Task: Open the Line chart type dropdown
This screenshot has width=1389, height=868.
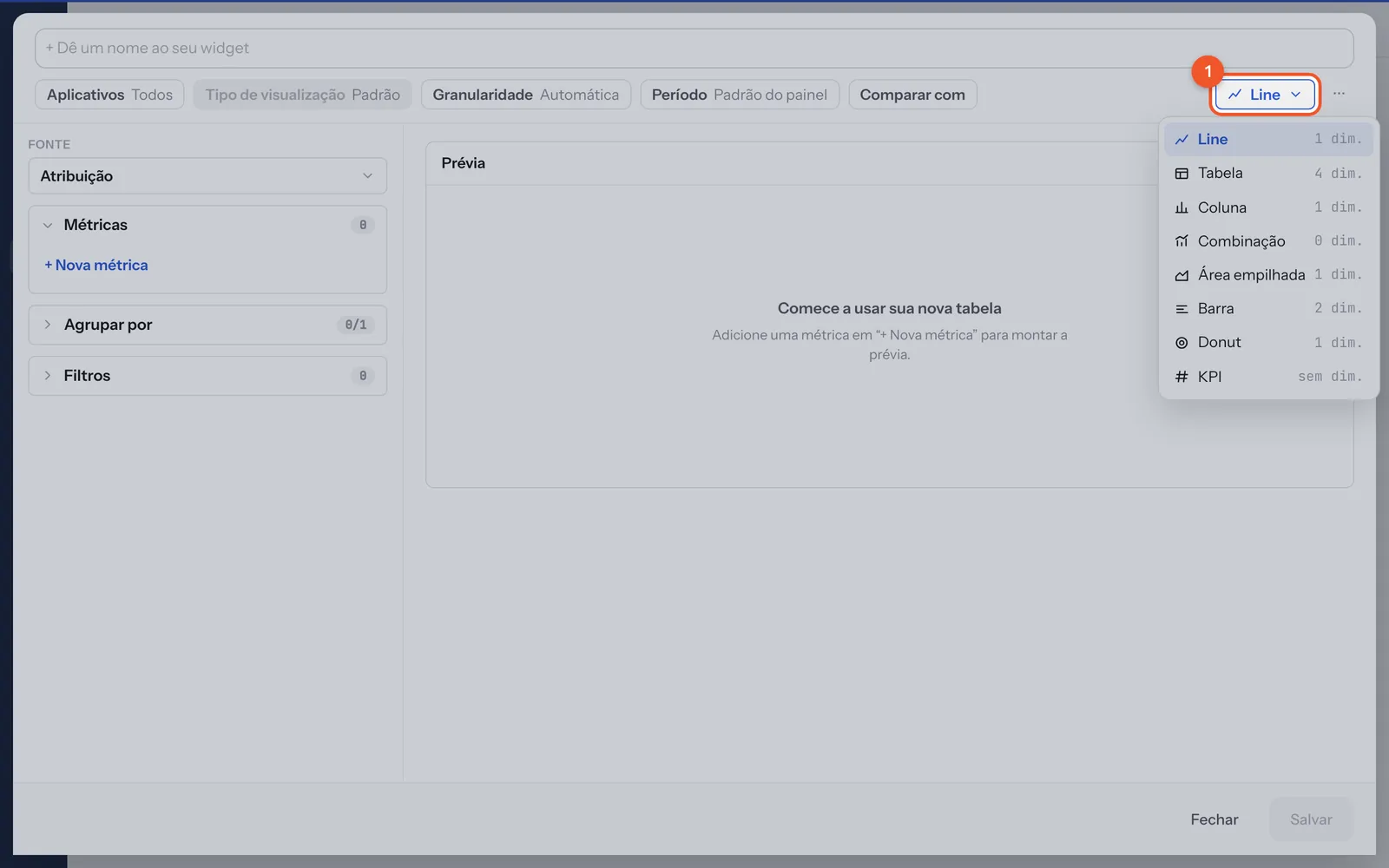Action: pyautogui.click(x=1265, y=95)
